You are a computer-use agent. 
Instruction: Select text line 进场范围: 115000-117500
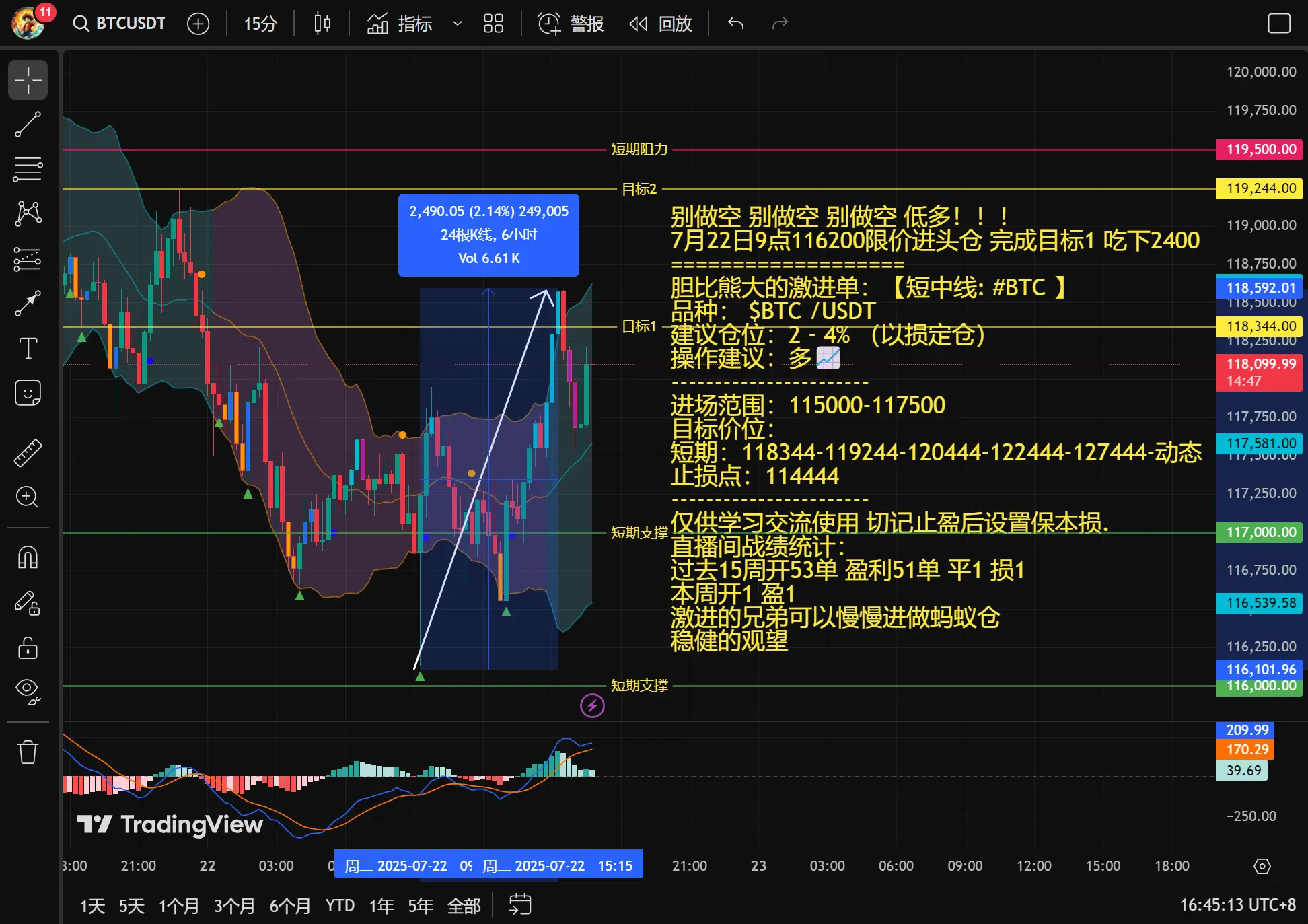point(808,405)
